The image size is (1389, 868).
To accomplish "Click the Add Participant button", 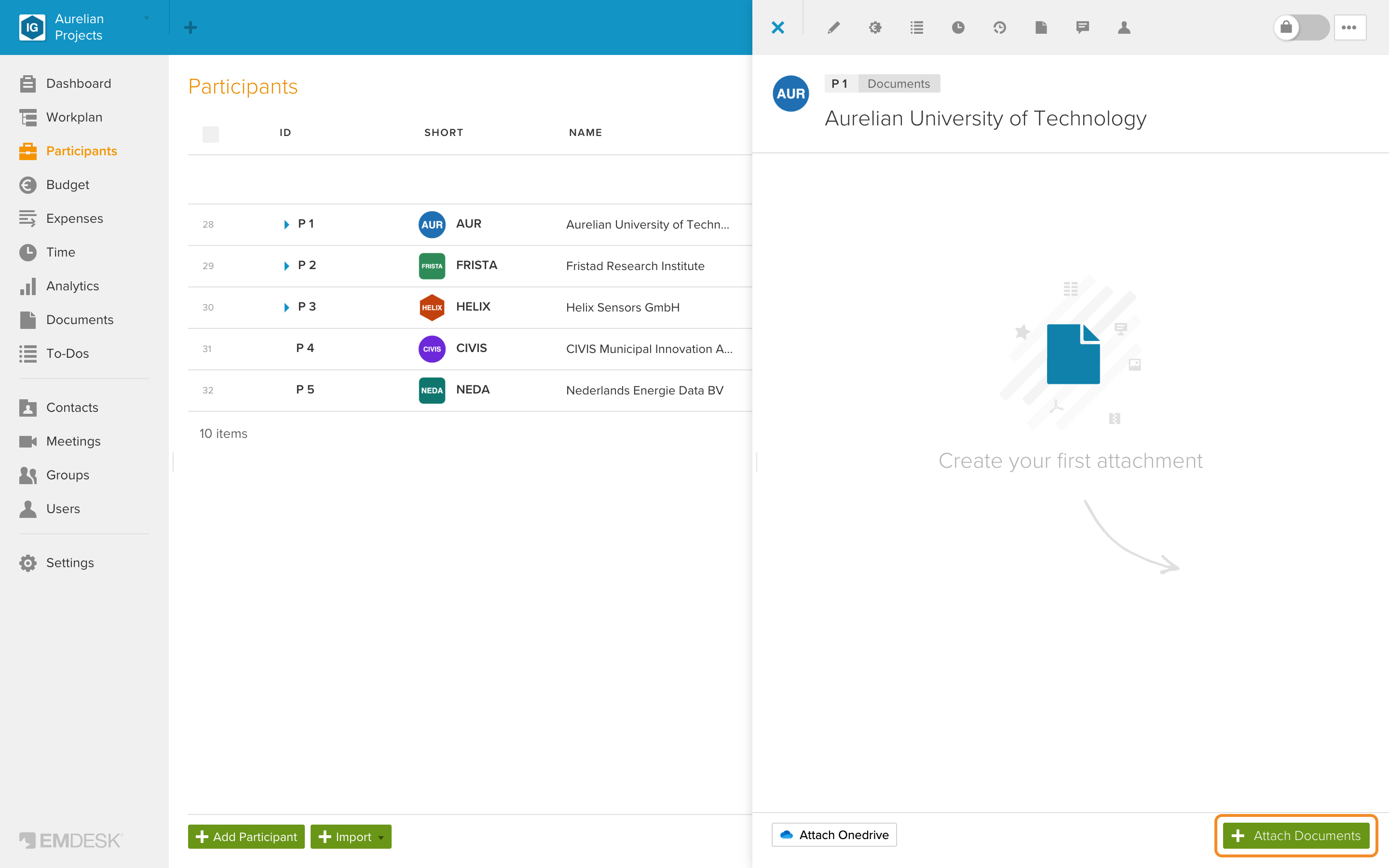I will pyautogui.click(x=246, y=837).
